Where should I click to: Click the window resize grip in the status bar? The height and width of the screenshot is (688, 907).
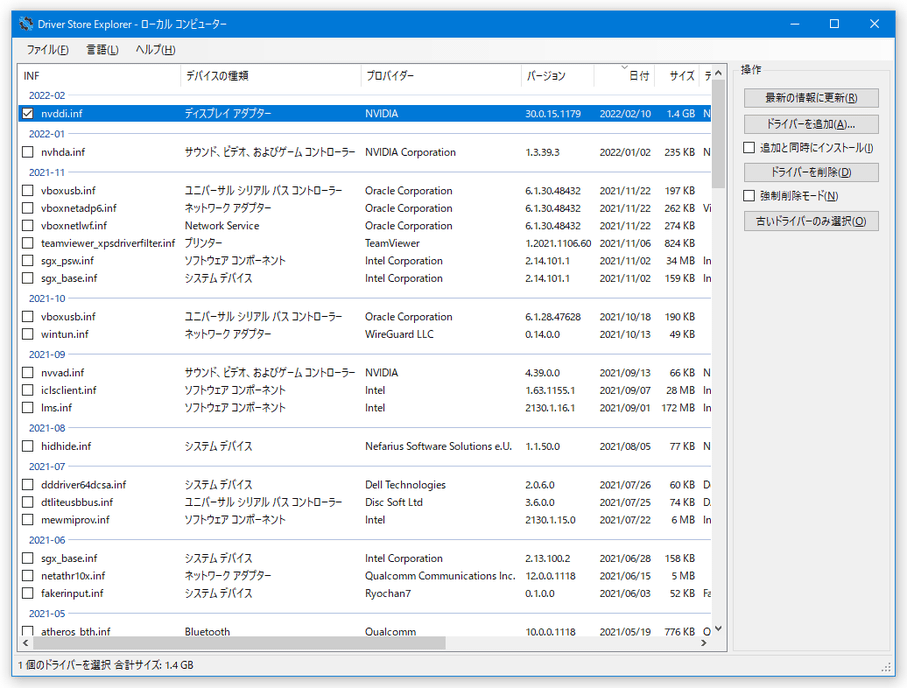pyautogui.click(x=886, y=667)
